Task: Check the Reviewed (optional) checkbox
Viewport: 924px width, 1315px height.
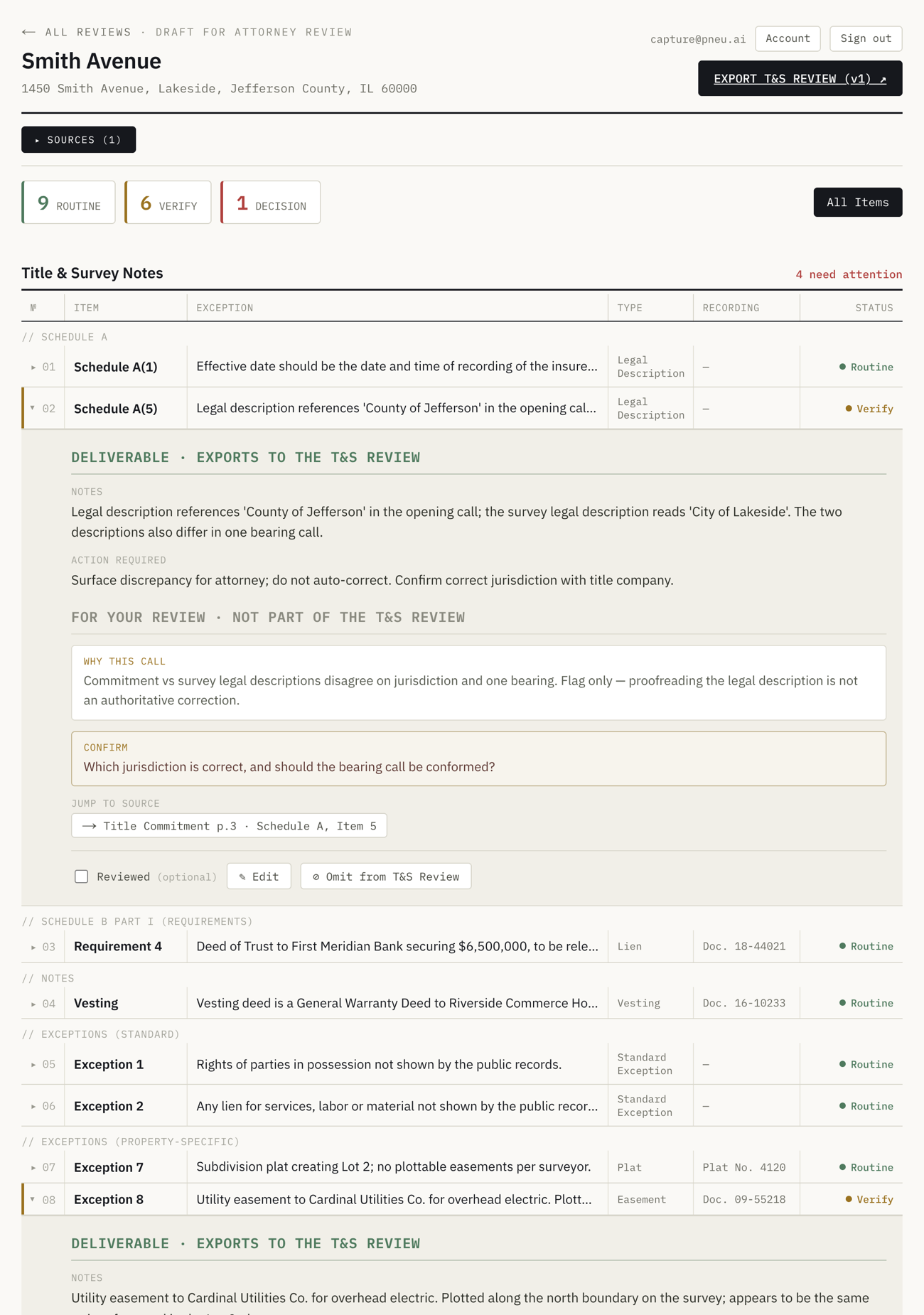Action: coord(82,876)
